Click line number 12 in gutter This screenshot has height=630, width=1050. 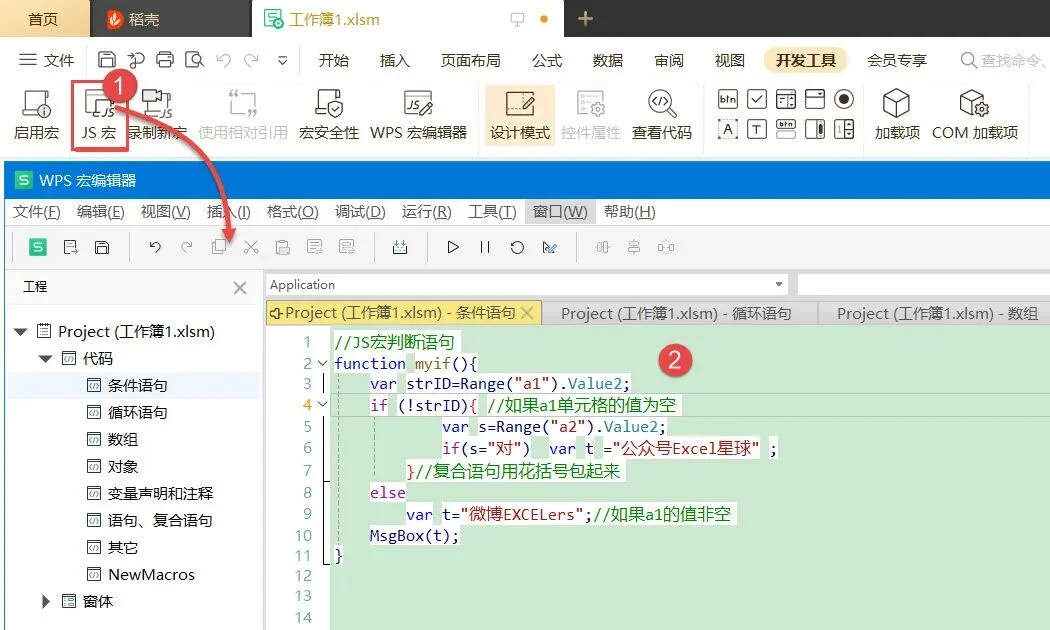[x=303, y=576]
